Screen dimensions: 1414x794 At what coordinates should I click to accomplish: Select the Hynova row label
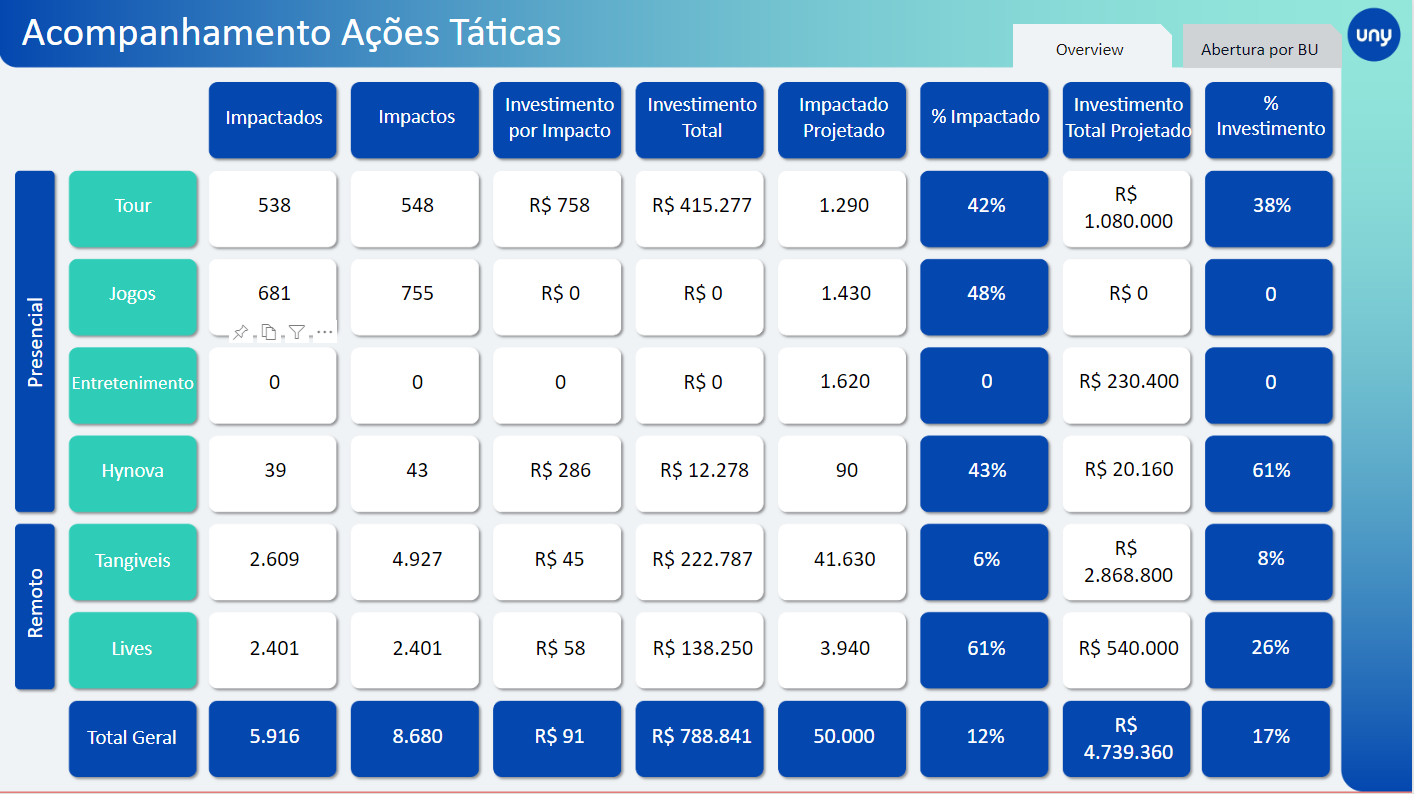[x=133, y=472]
